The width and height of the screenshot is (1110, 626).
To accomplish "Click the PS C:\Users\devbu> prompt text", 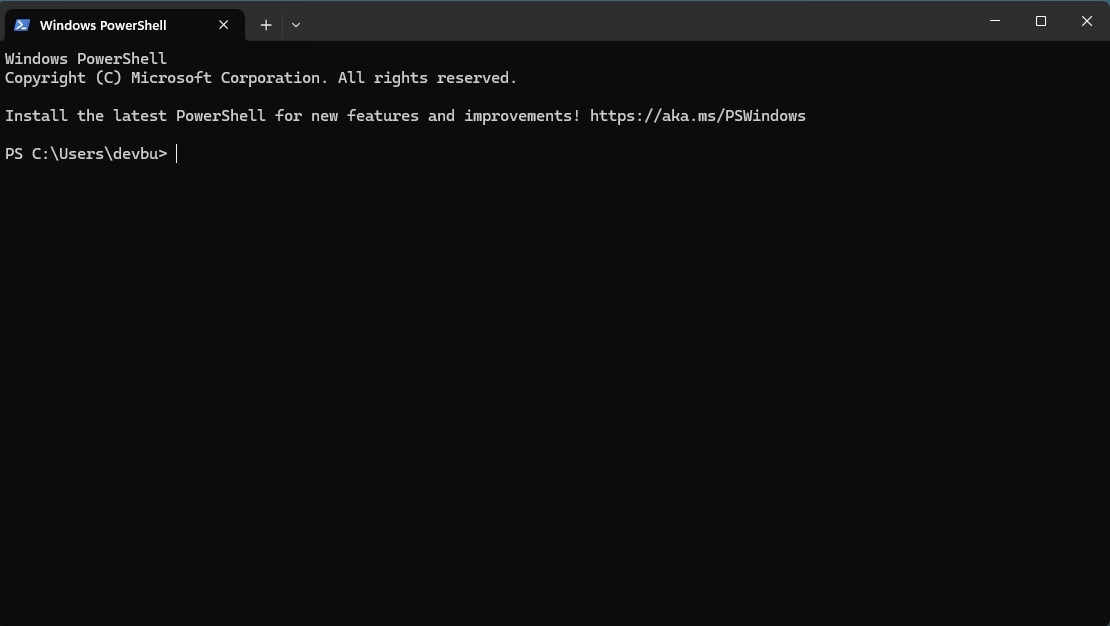I will pos(85,153).
